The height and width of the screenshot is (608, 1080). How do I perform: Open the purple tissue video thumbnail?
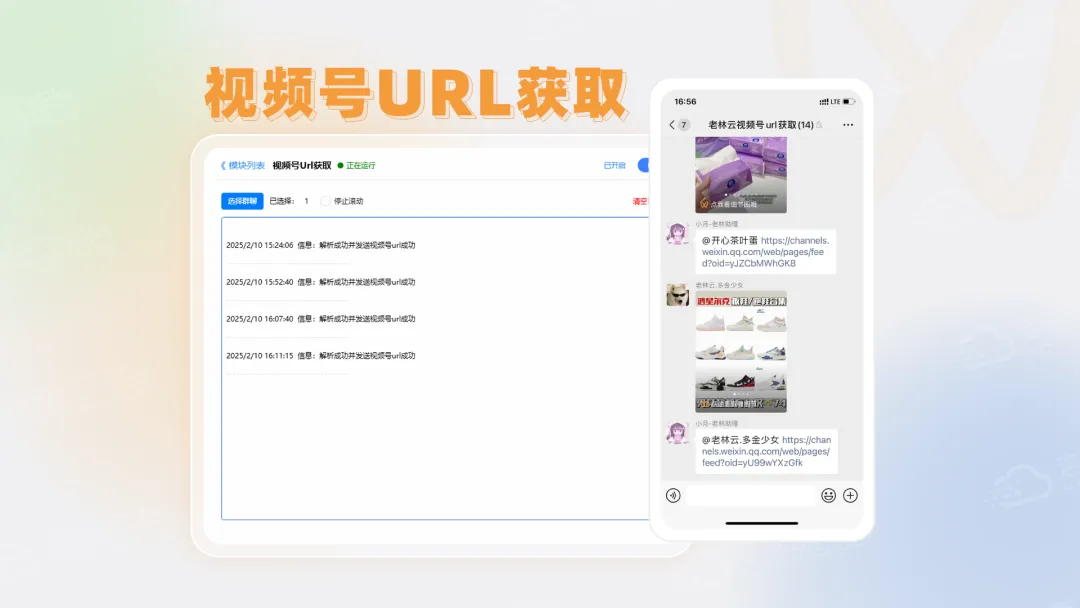(740, 174)
